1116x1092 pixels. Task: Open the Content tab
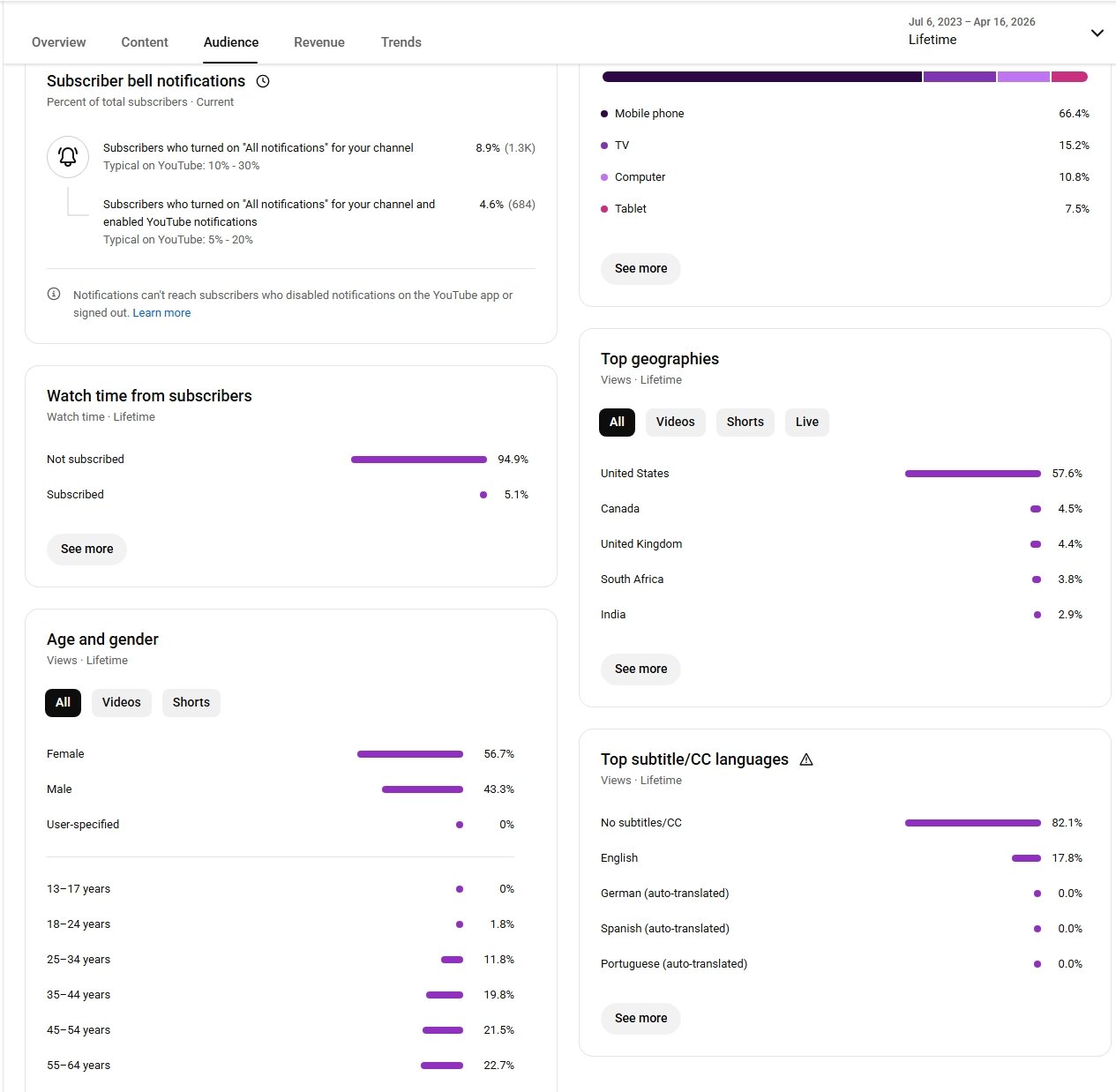point(145,42)
